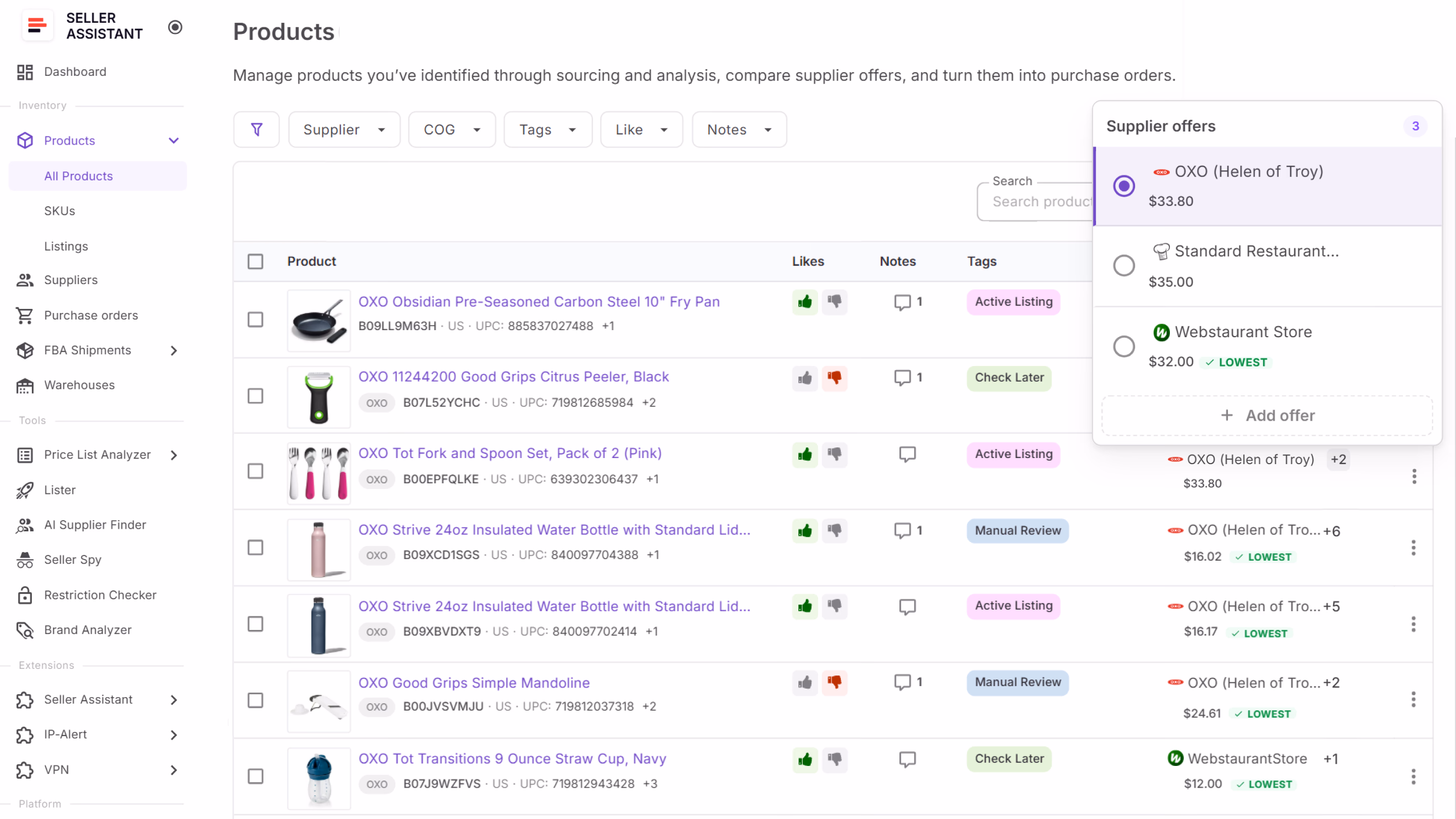
Task: Open notes for OXO Simple Mandoline
Action: coord(907,682)
